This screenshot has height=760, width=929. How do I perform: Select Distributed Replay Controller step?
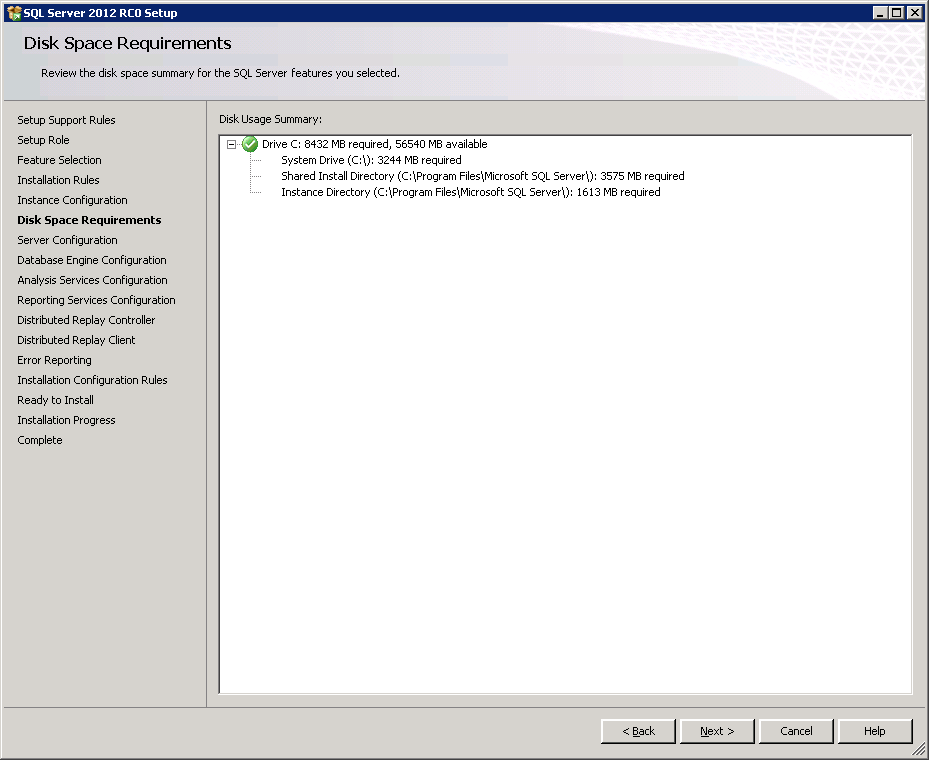click(x=86, y=320)
